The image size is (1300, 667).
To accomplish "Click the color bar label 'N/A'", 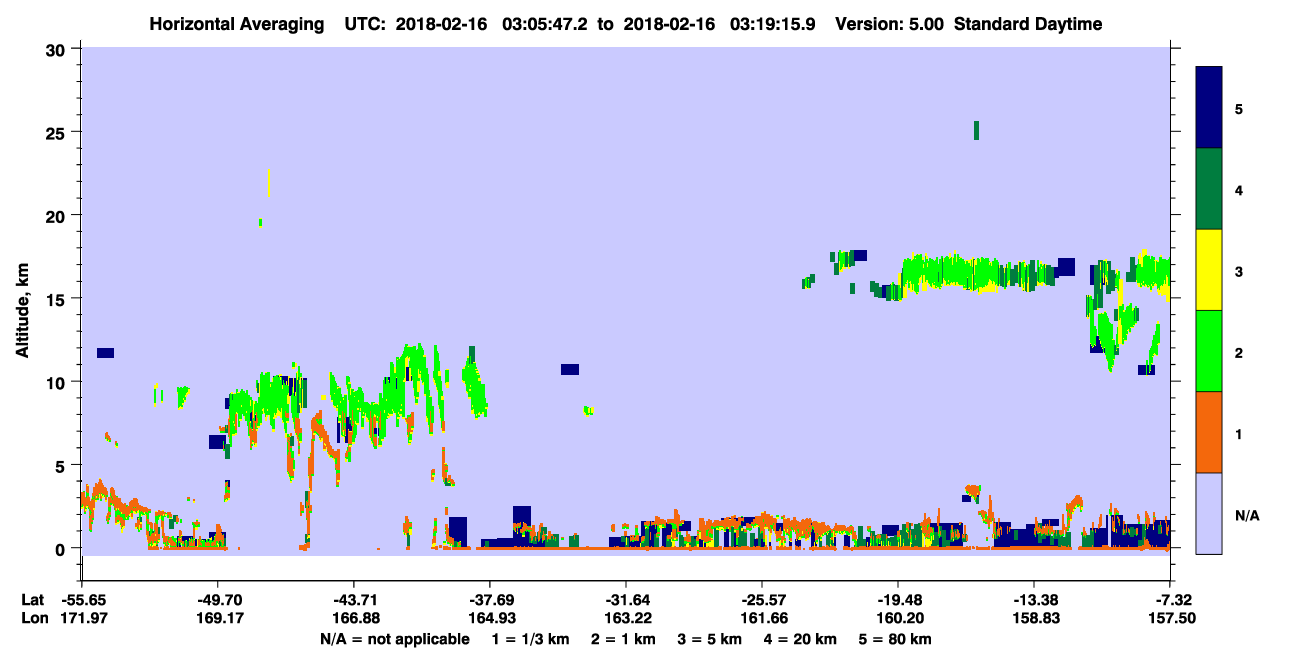I will pyautogui.click(x=1246, y=516).
